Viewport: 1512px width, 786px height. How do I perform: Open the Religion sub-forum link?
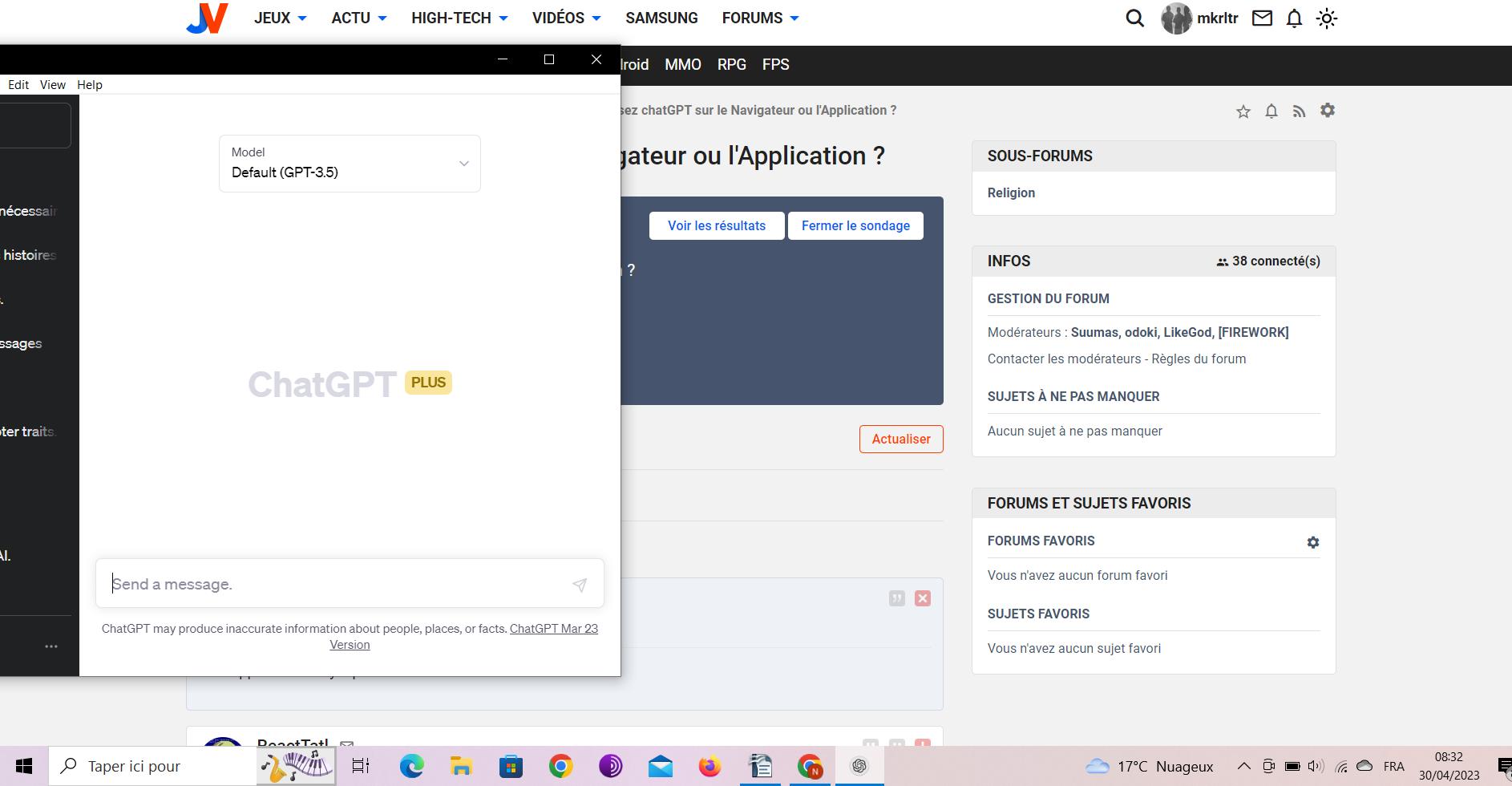pyautogui.click(x=1011, y=193)
